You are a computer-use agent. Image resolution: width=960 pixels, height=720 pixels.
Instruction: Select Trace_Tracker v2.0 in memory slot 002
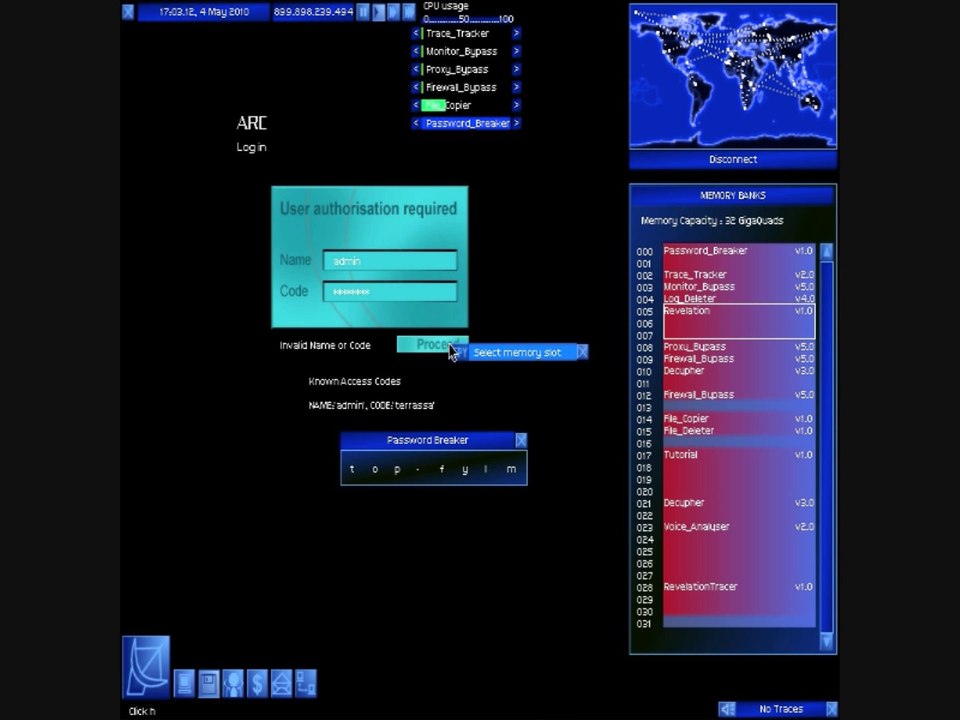739,274
